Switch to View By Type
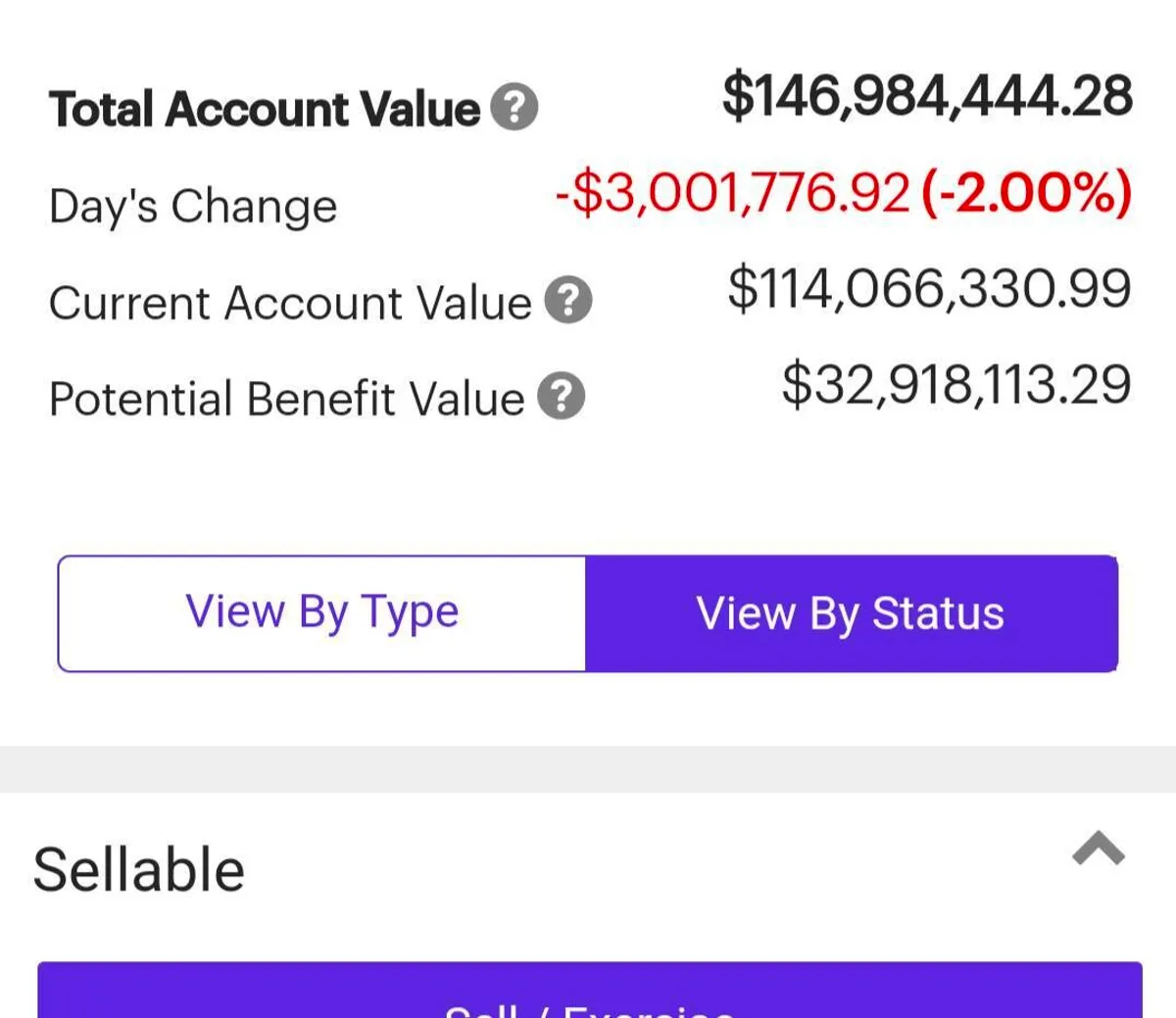Image resolution: width=1176 pixels, height=1018 pixels. [322, 613]
